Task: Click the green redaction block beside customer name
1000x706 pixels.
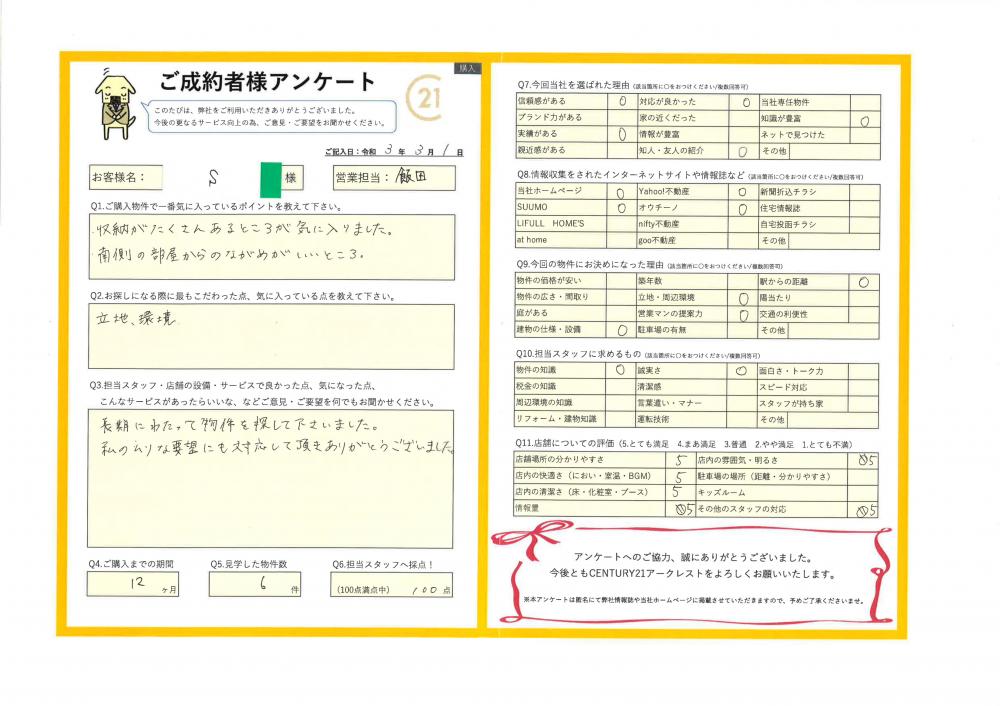Action: pos(267,178)
